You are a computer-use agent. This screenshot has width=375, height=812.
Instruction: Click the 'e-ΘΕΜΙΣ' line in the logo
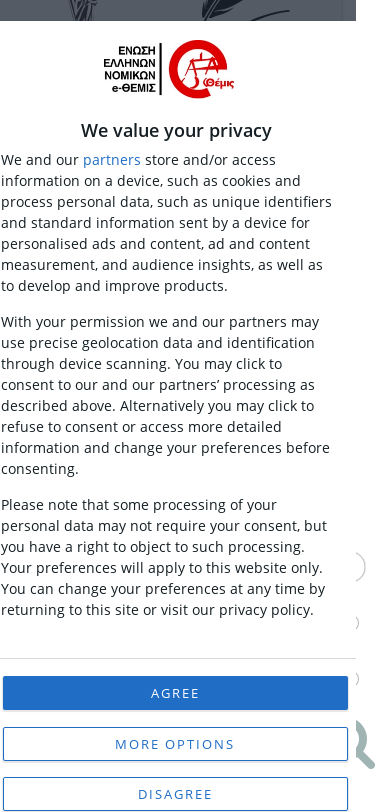(134, 88)
